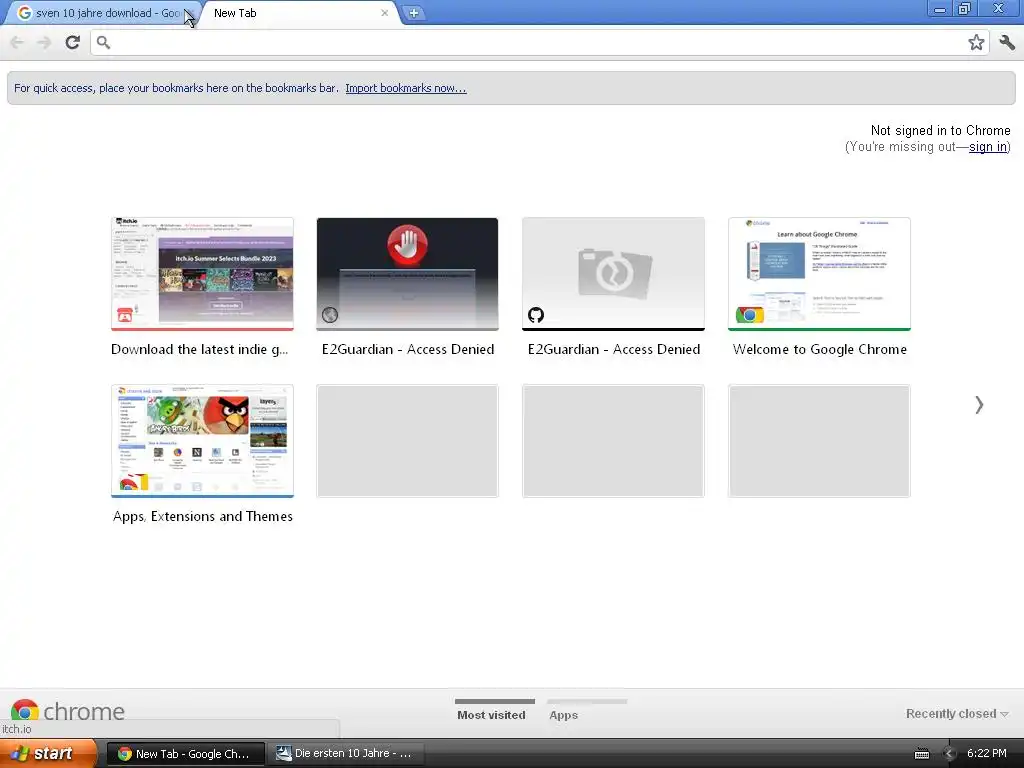The image size is (1024, 768).
Task: Open the itch.io indie games thumbnail
Action: click(x=202, y=274)
